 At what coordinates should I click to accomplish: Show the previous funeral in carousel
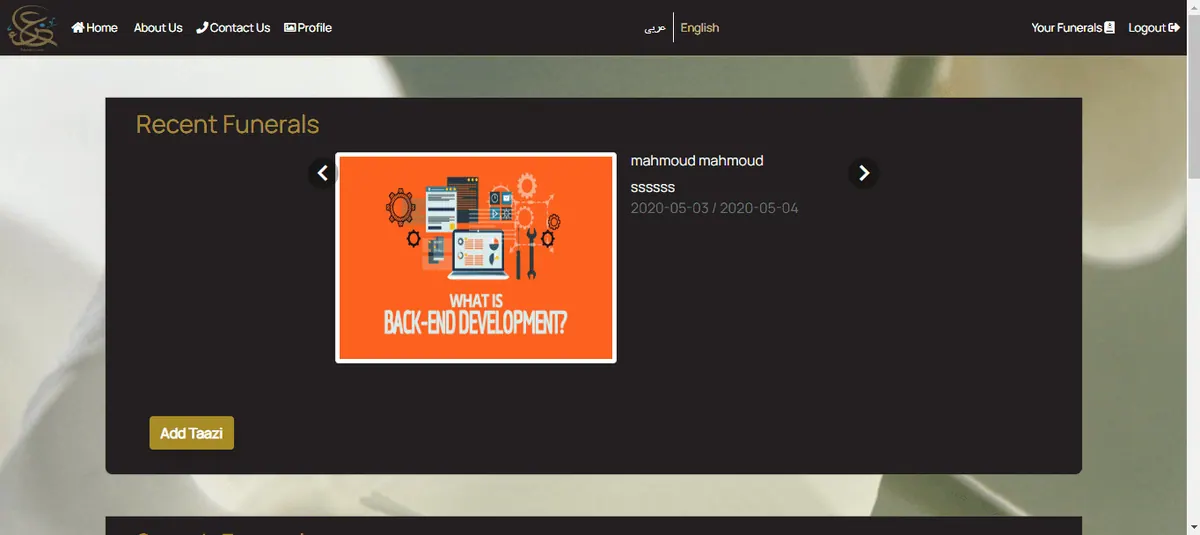coord(322,173)
